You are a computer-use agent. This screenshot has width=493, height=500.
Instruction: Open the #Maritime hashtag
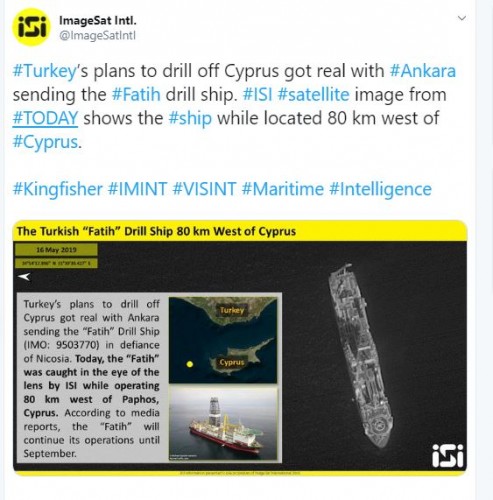coord(282,189)
